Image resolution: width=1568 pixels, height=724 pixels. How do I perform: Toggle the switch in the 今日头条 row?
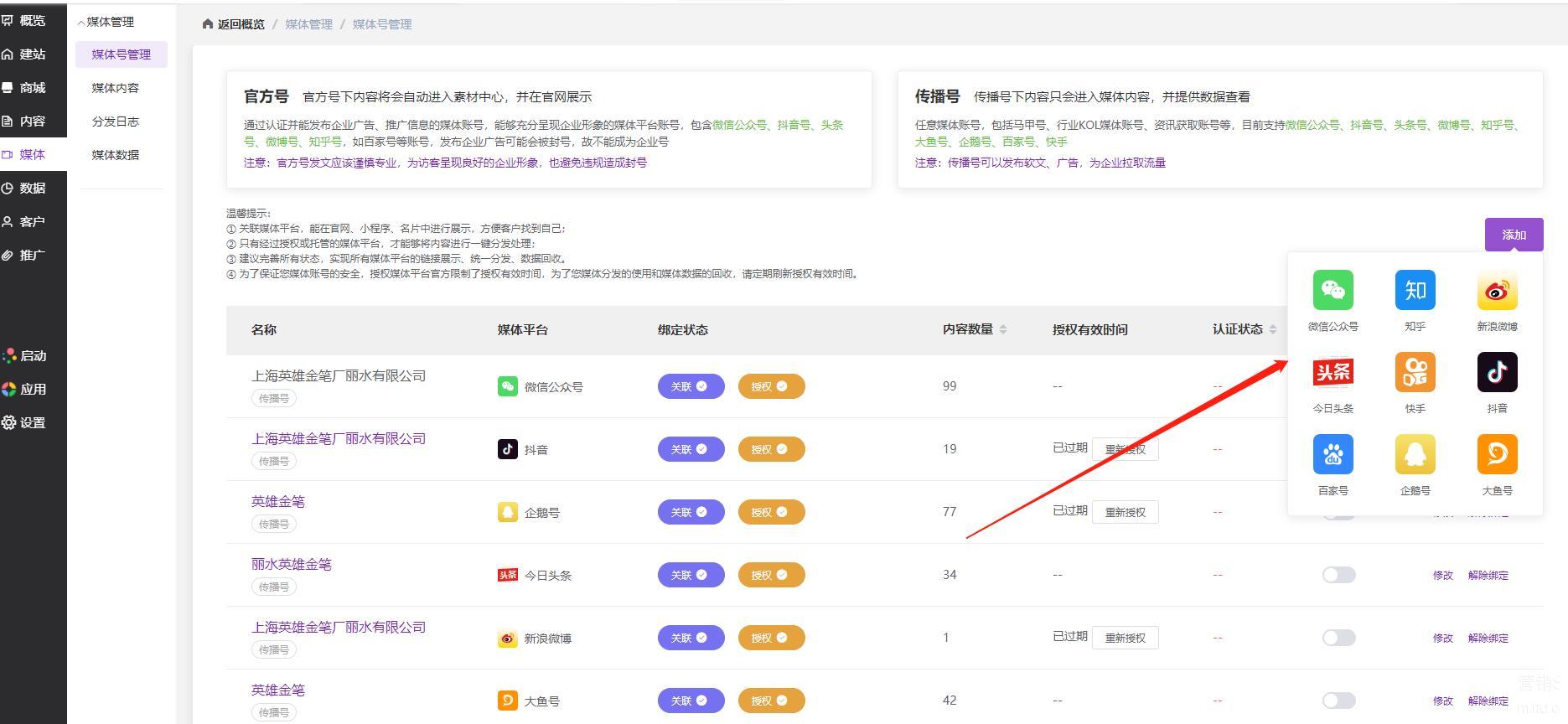tap(1338, 575)
